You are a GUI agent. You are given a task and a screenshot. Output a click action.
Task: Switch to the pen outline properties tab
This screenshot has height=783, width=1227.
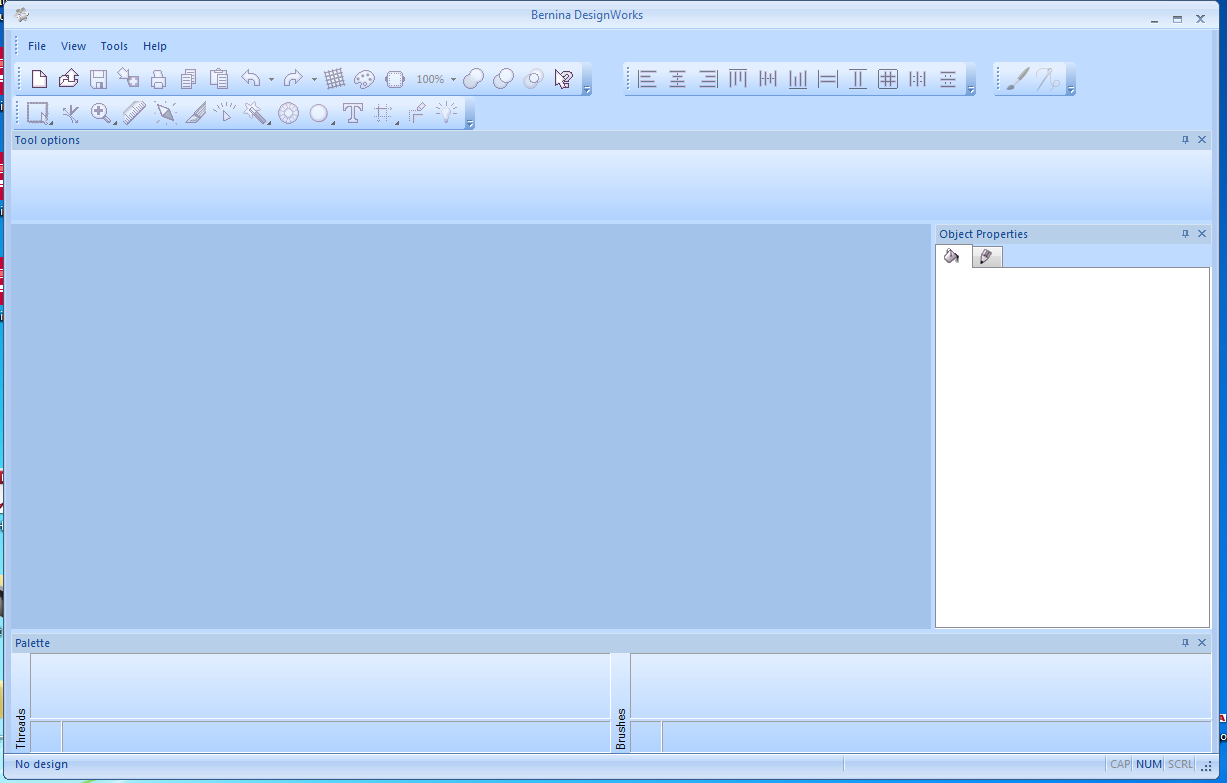coord(986,257)
